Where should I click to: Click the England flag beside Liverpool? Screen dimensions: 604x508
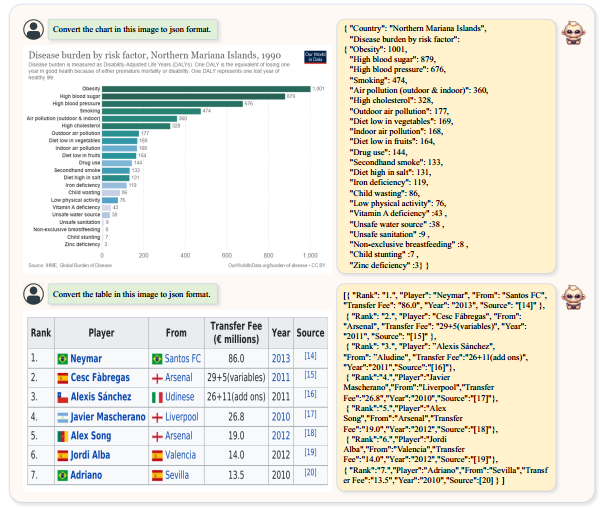coord(157,417)
